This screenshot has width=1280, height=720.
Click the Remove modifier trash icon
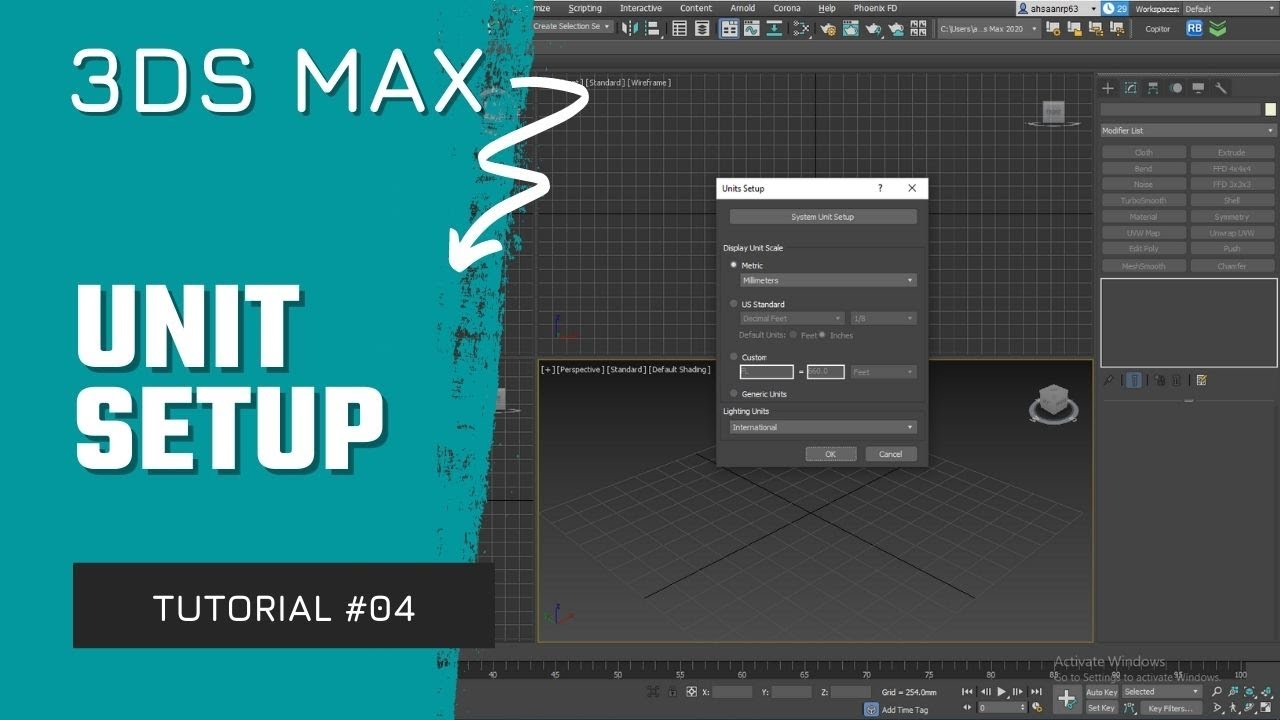pyautogui.click(x=1176, y=380)
